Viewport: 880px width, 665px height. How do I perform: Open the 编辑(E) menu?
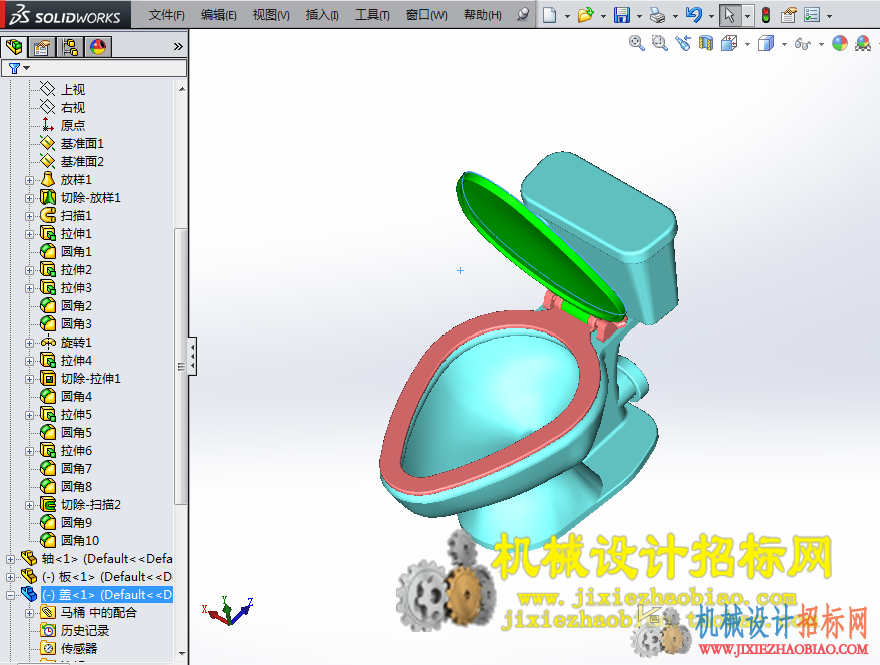[219, 15]
